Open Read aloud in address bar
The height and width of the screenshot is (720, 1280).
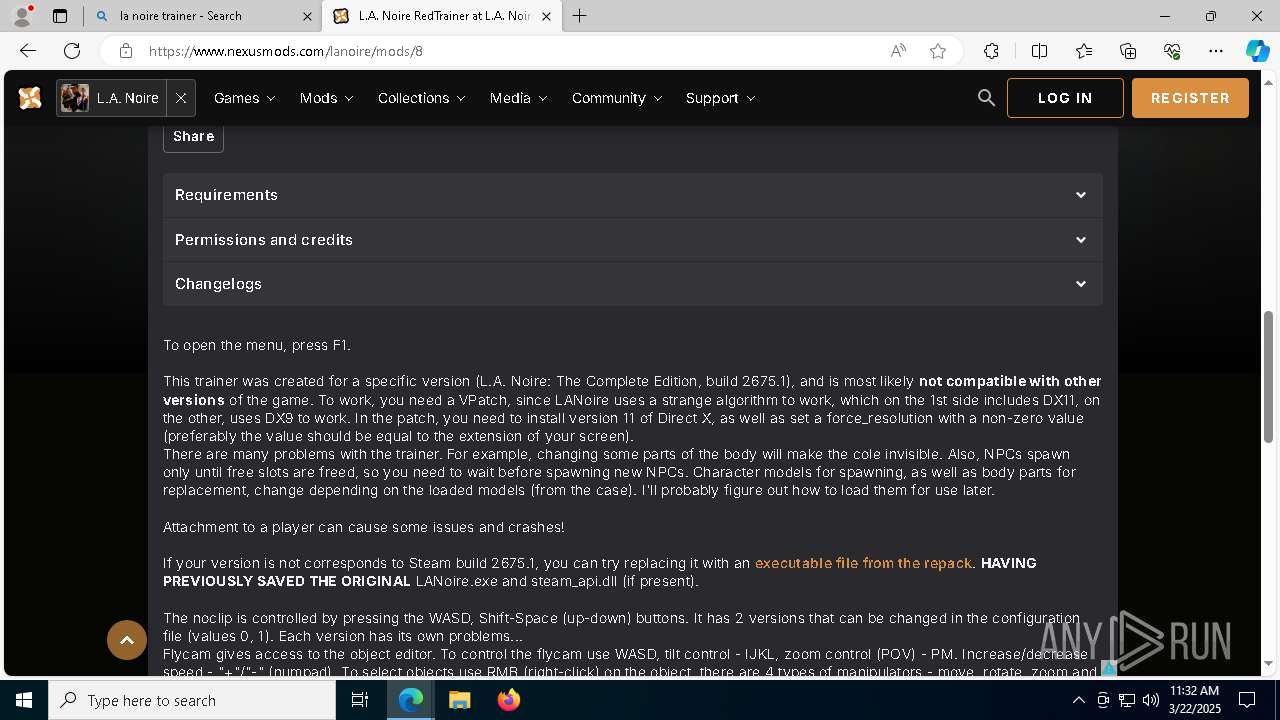point(898,51)
